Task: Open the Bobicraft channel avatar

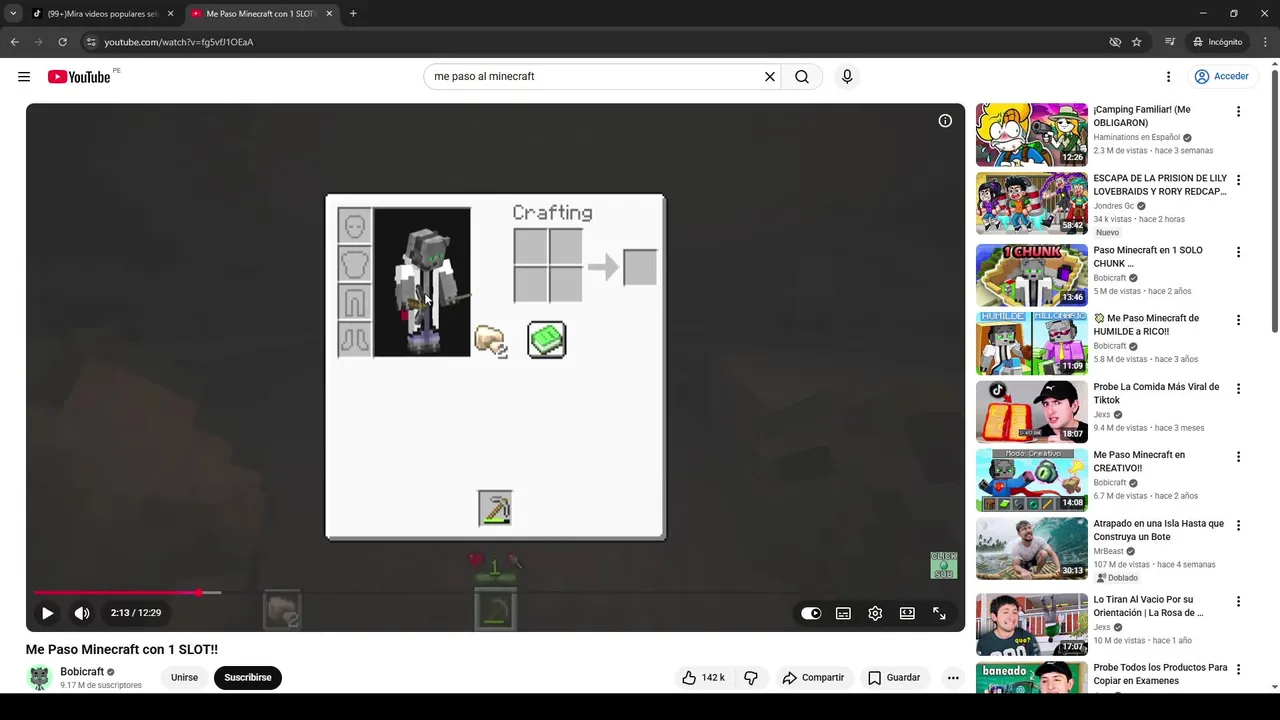Action: coord(39,678)
